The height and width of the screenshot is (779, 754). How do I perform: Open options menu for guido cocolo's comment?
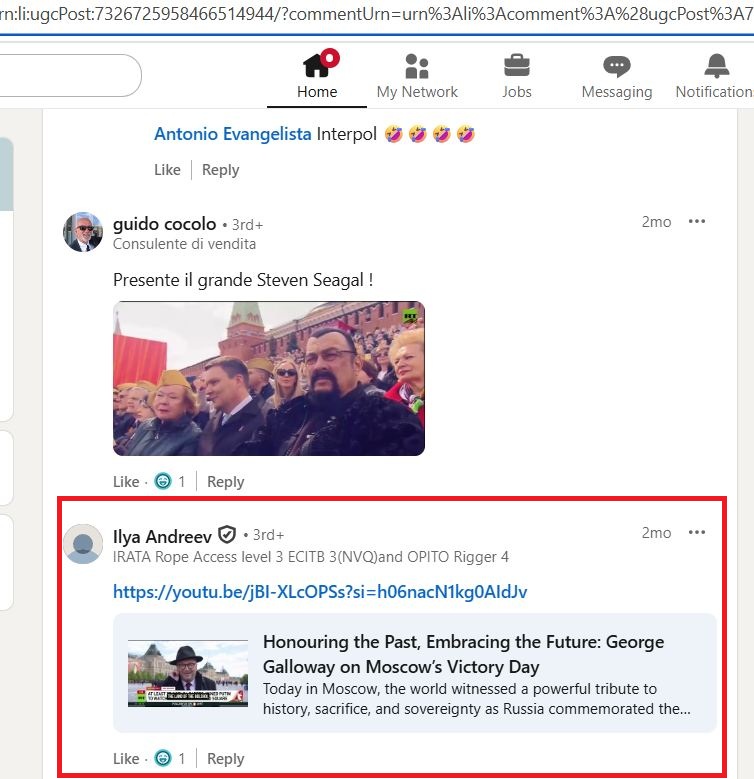tap(697, 221)
